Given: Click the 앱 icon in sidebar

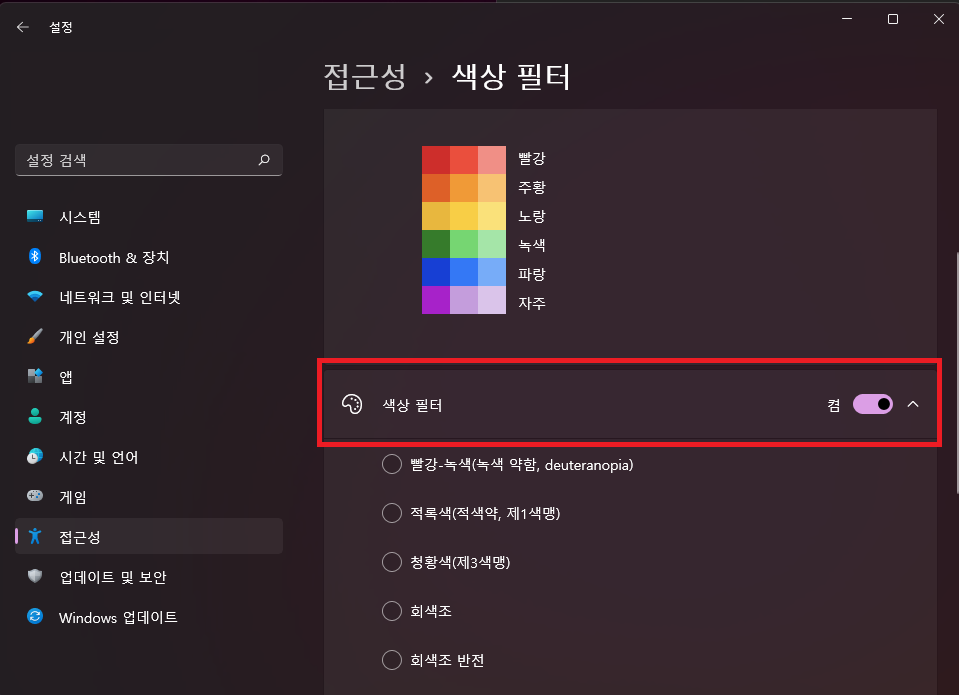Looking at the screenshot, I should [x=35, y=376].
